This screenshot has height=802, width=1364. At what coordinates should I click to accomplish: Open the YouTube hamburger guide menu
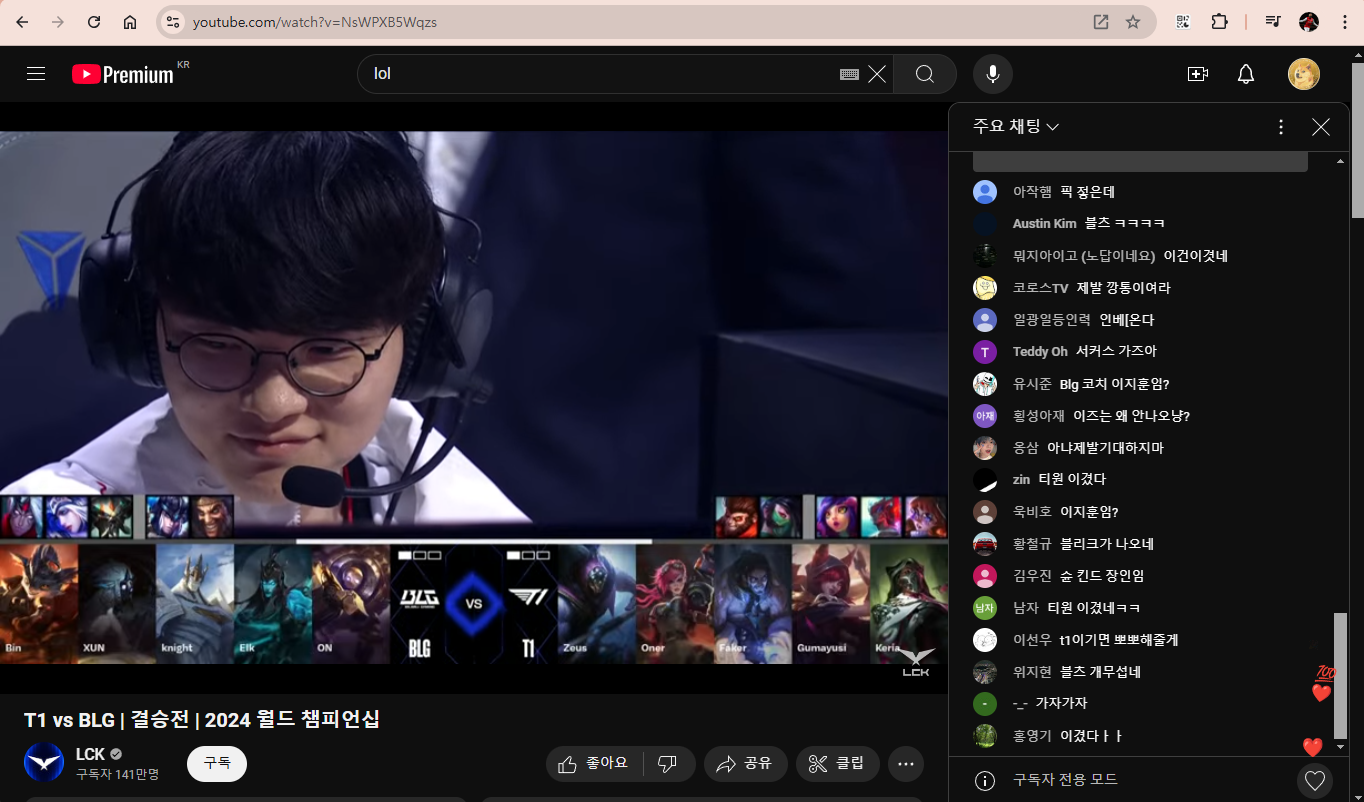coord(36,74)
